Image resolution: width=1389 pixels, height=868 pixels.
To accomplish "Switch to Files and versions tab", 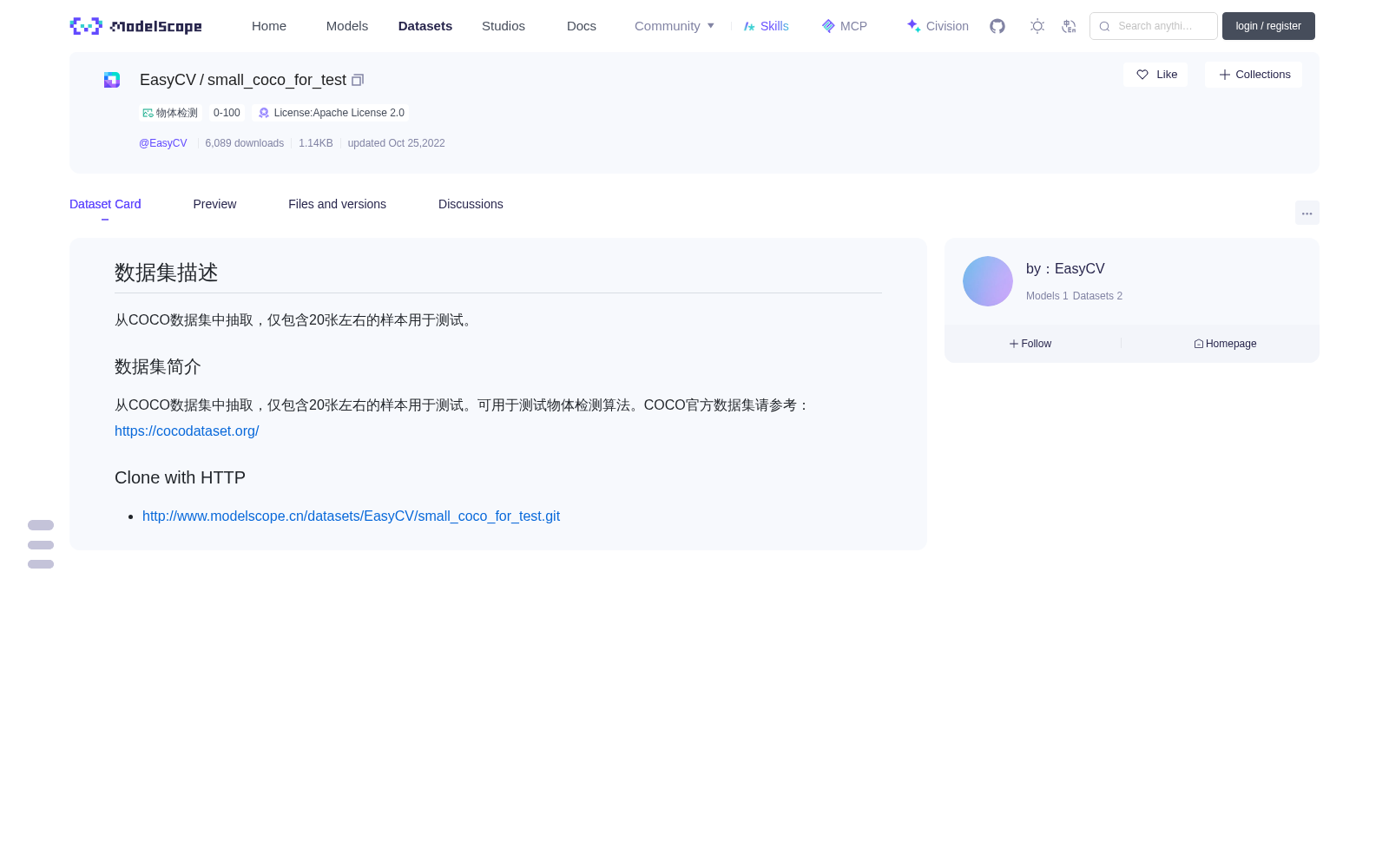I will 337,204.
